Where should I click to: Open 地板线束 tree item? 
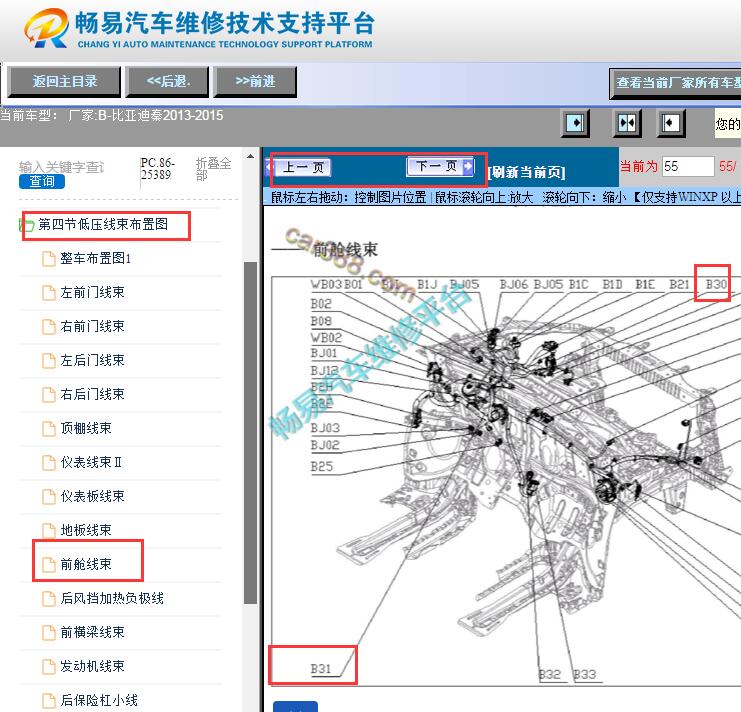(x=86, y=531)
